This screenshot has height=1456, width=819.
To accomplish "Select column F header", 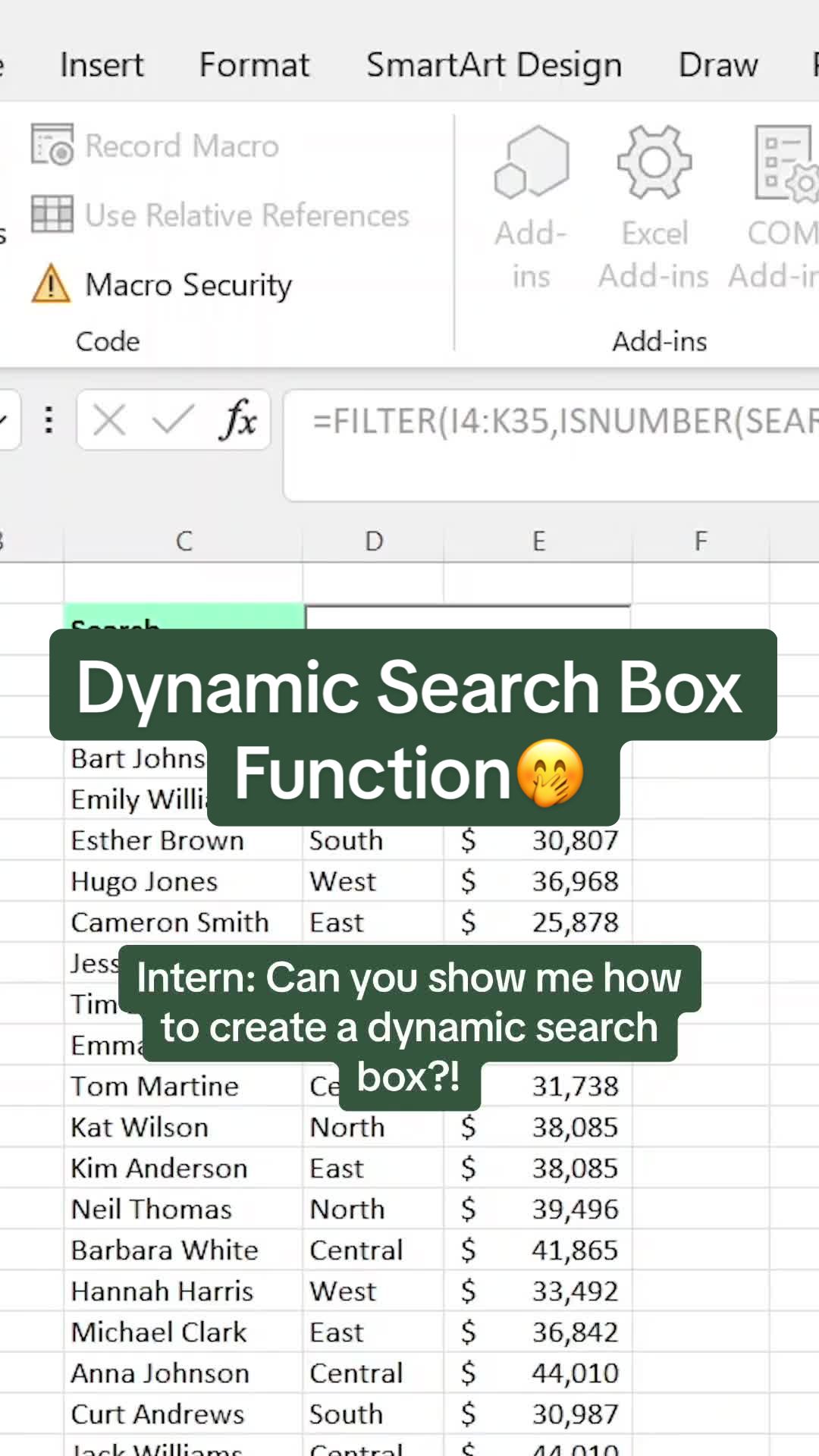I will coord(701,541).
